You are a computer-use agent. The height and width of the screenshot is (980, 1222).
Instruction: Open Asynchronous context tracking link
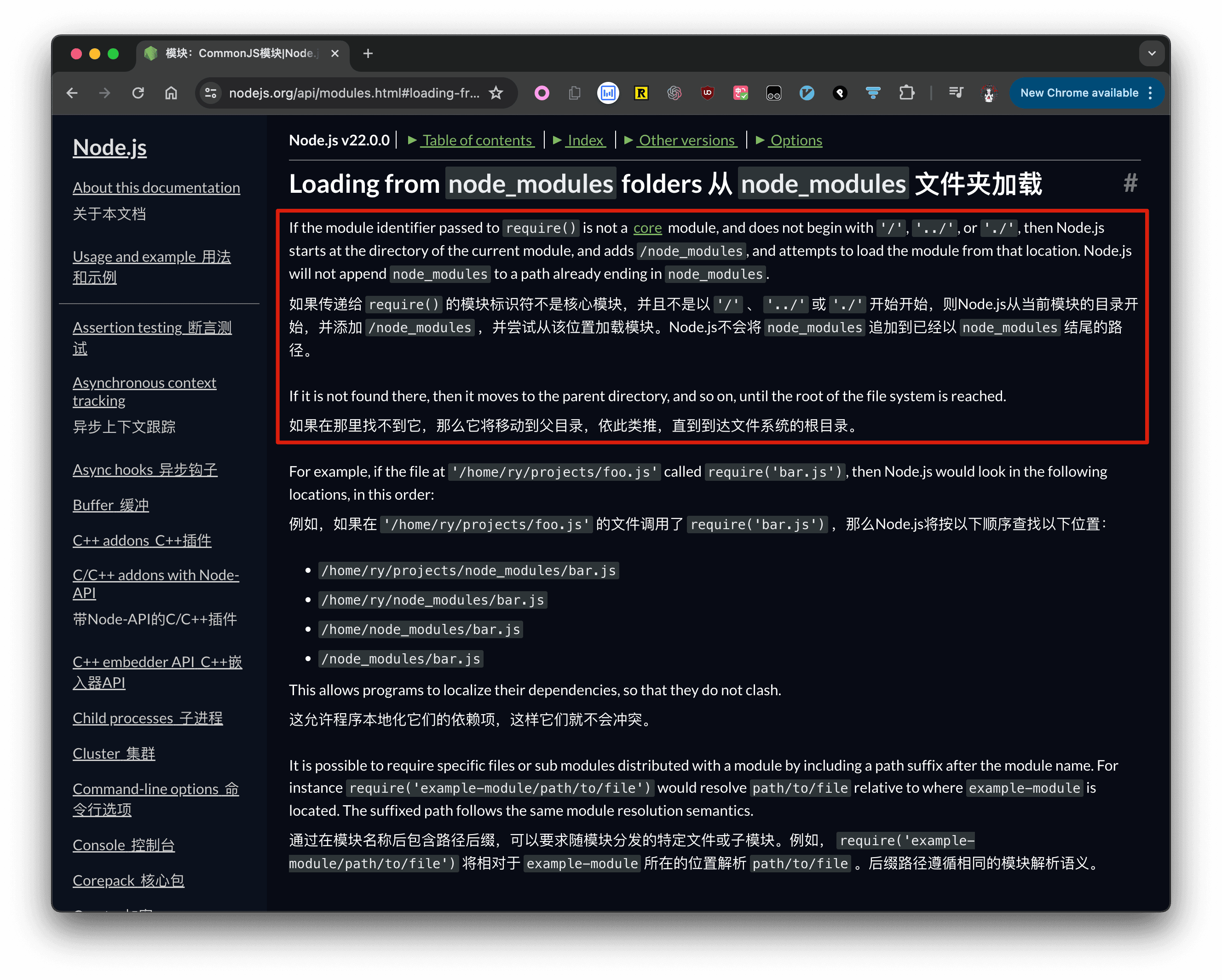pos(144,392)
